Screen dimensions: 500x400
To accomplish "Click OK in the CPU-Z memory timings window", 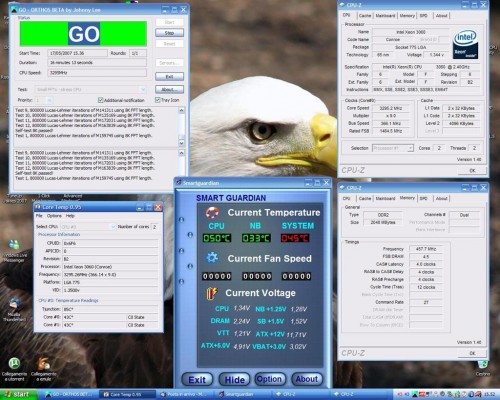I will click(x=472, y=353).
